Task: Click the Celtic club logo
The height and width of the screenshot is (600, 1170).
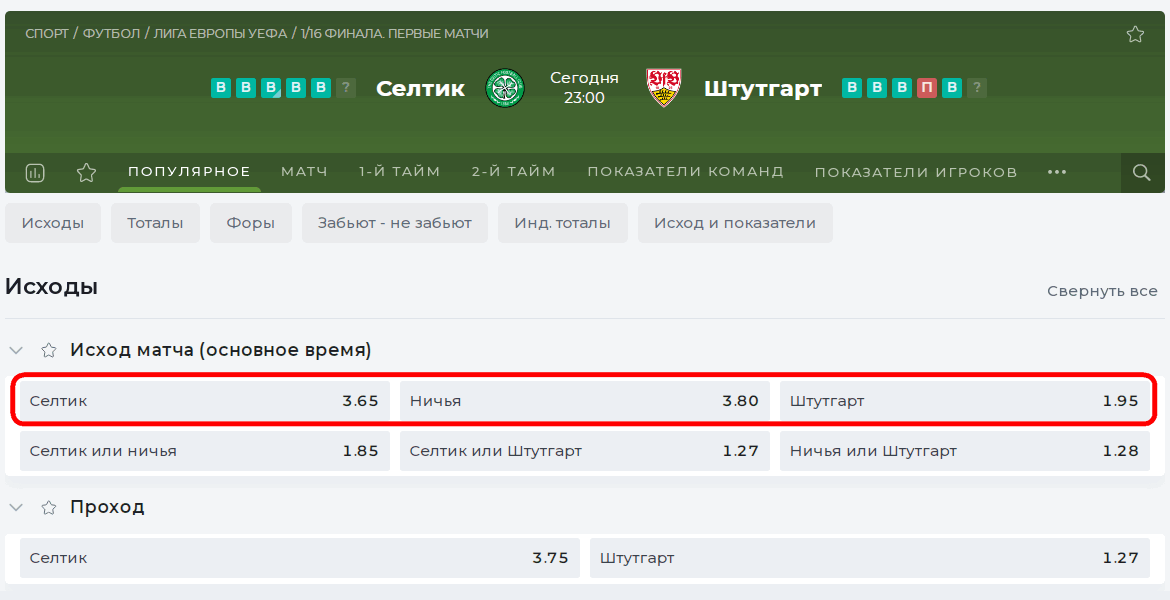Action: [505, 88]
